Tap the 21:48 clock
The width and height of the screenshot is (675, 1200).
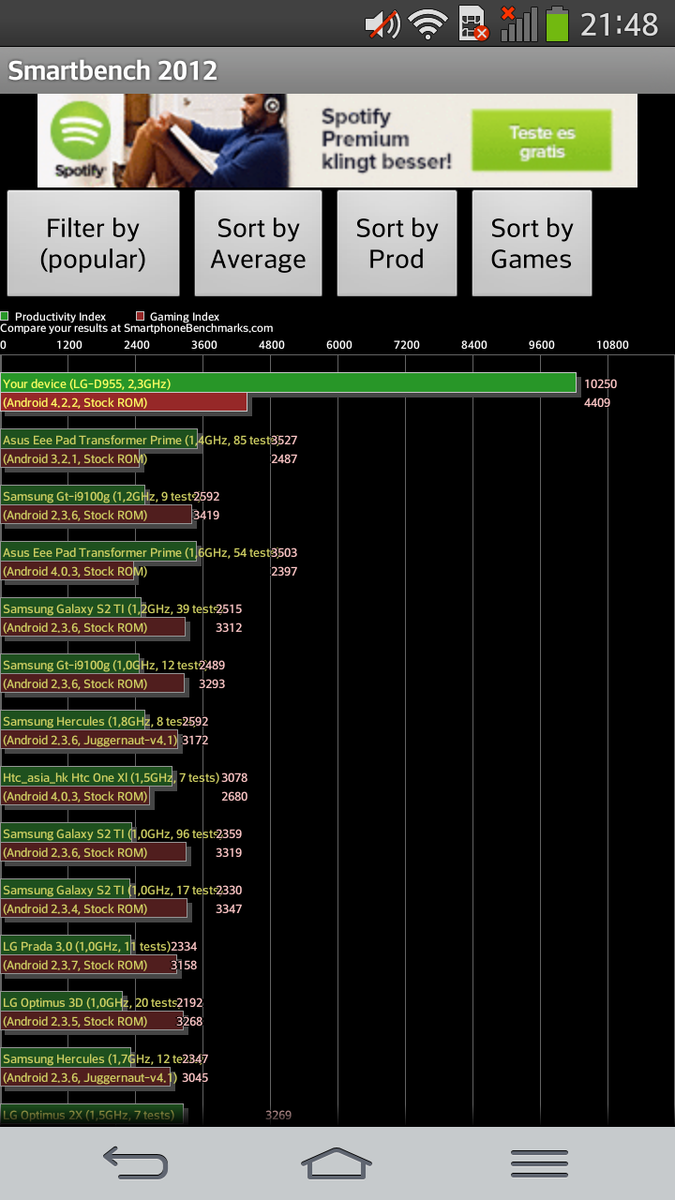pos(620,24)
